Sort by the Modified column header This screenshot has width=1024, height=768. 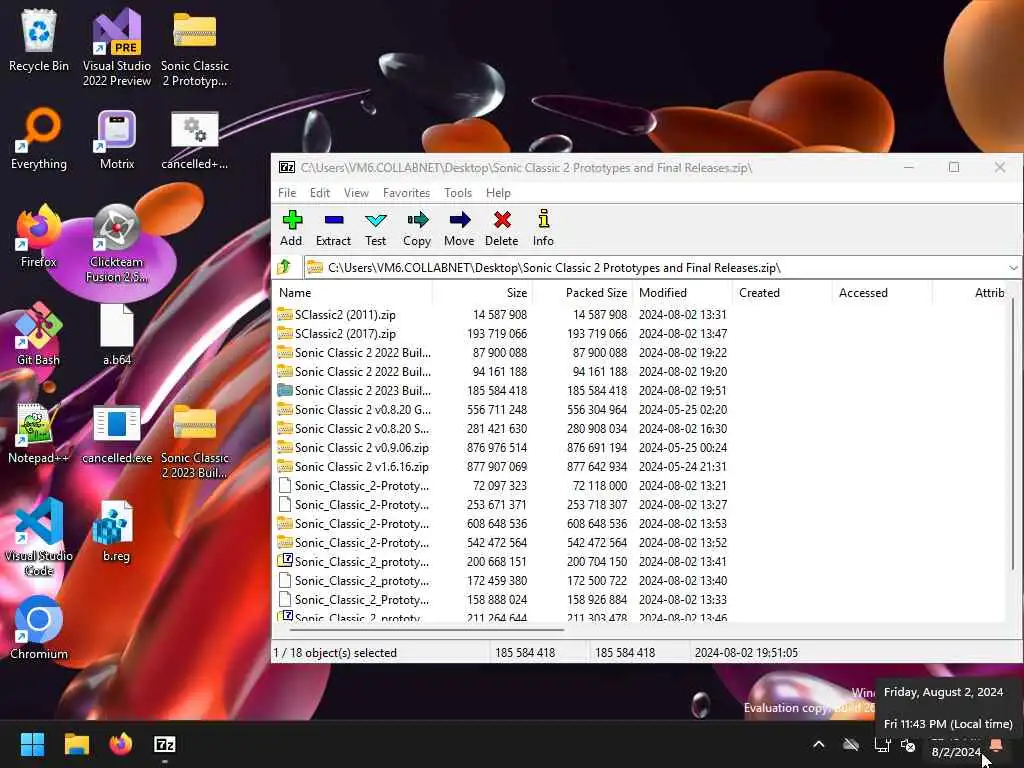click(682, 293)
